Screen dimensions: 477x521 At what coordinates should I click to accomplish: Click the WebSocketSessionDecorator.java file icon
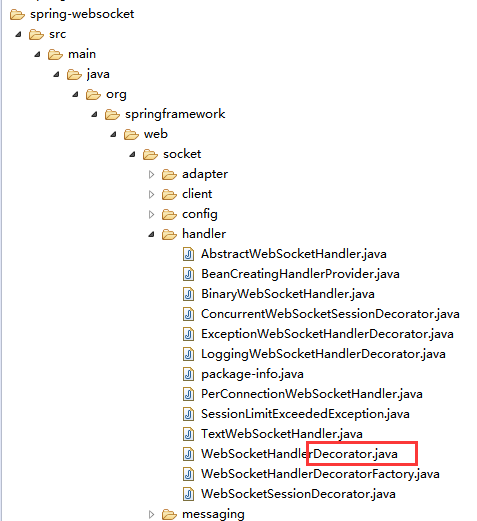point(188,494)
